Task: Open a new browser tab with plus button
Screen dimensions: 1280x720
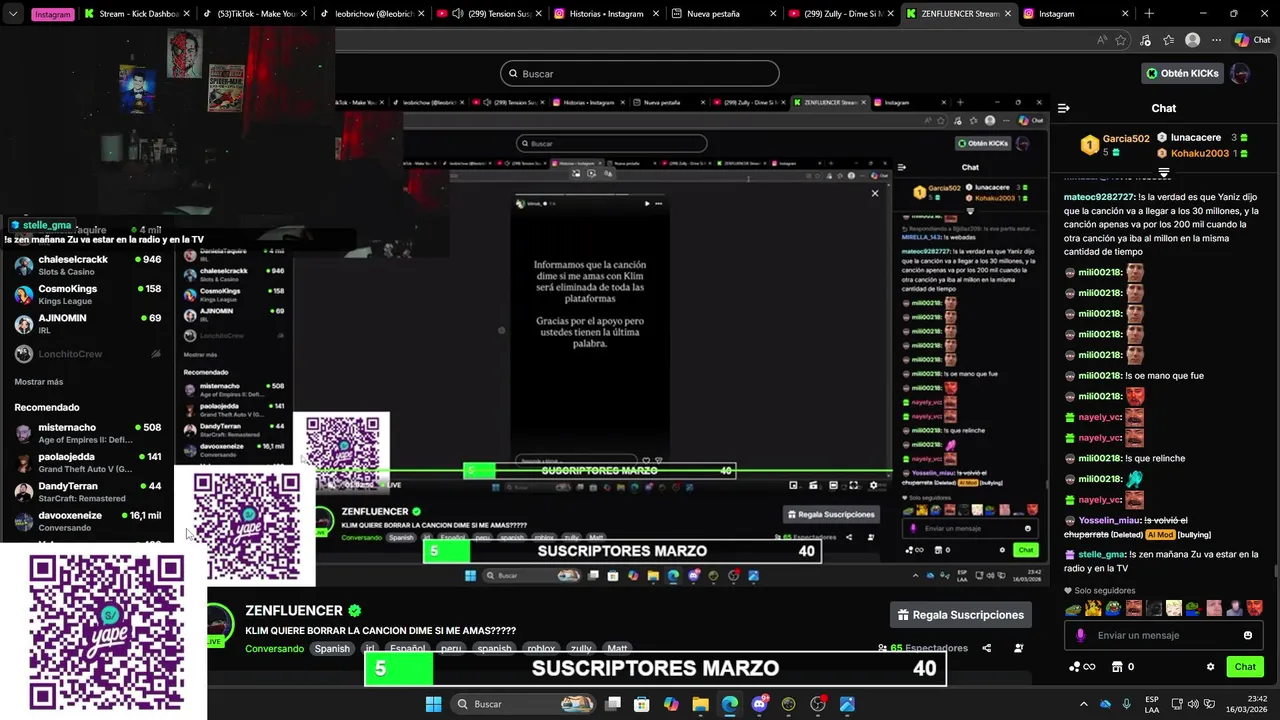Action: (1149, 14)
